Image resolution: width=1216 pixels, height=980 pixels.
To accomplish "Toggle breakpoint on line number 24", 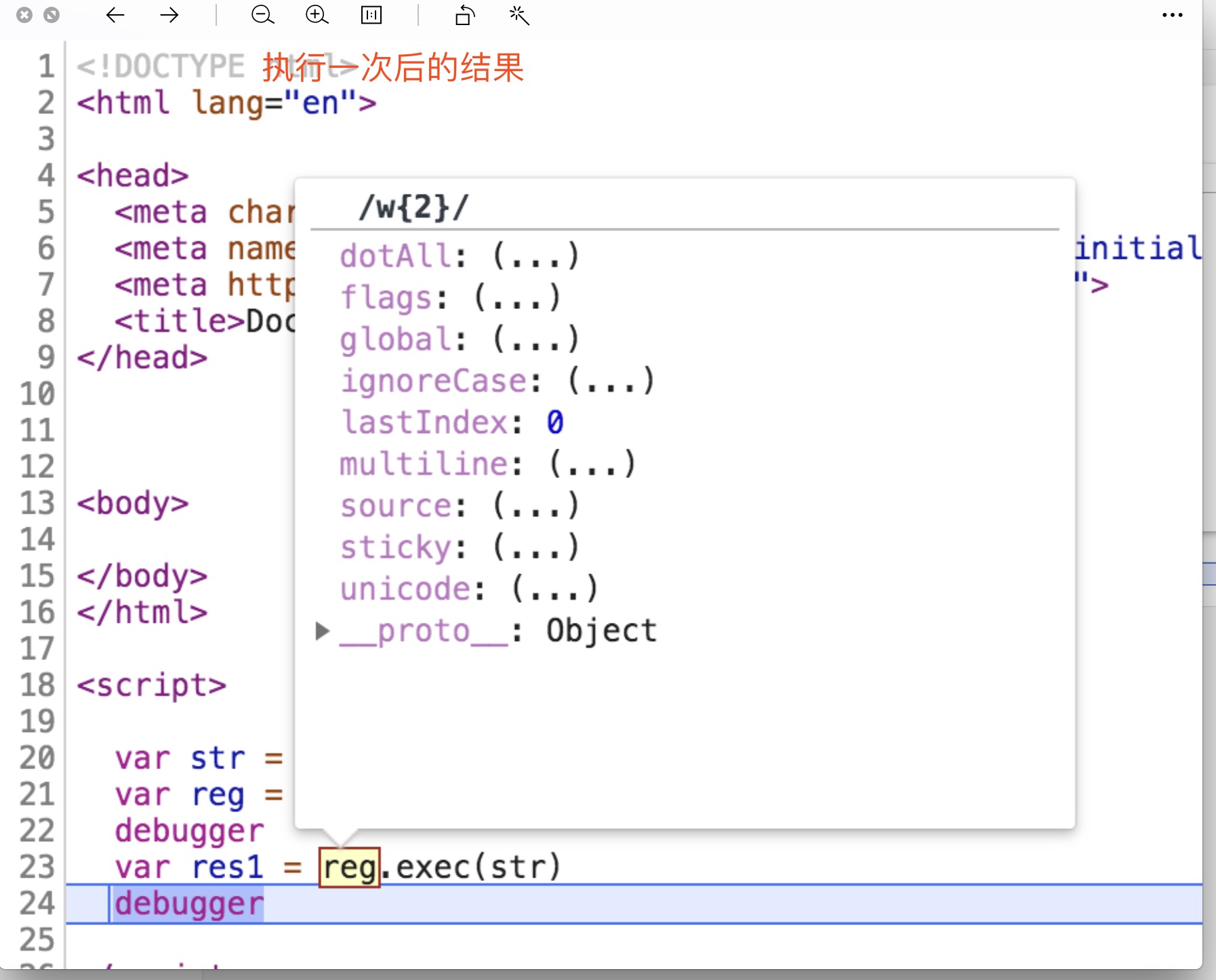I will tap(37, 903).
